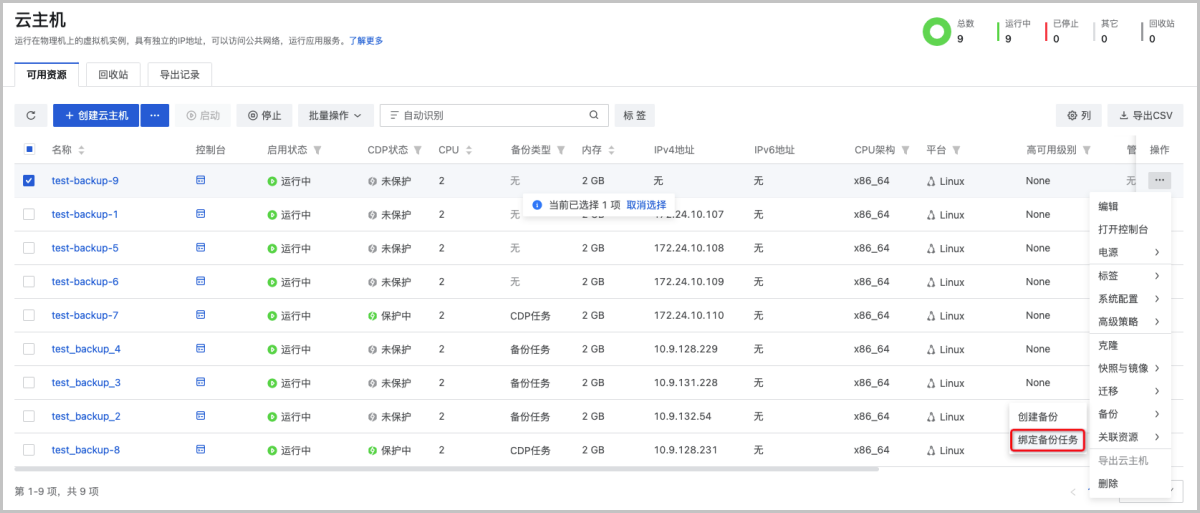Open the 批量操作 dropdown
Screen dimensions: 1200x513
pos(335,115)
